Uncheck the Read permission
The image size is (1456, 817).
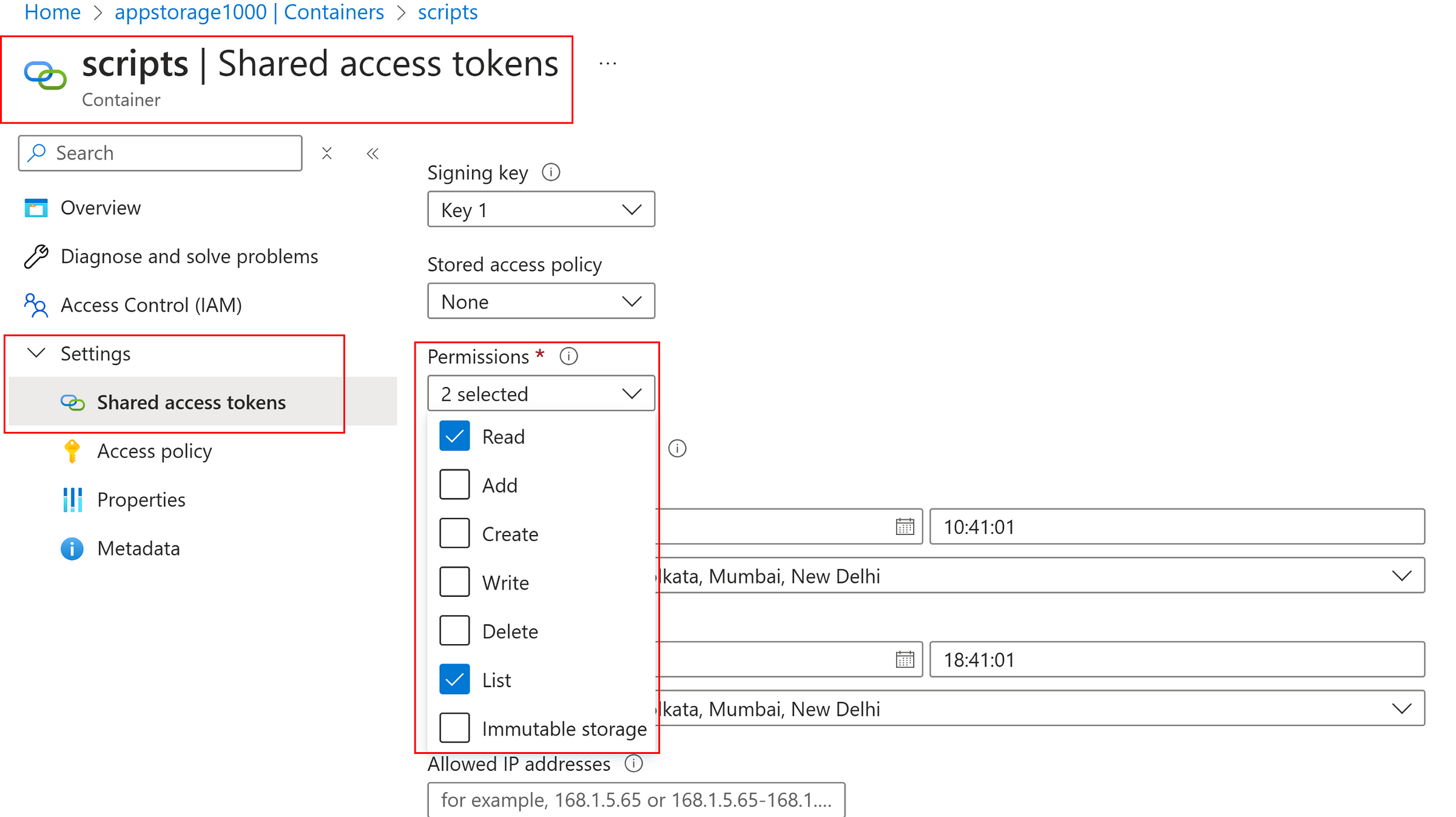[454, 436]
